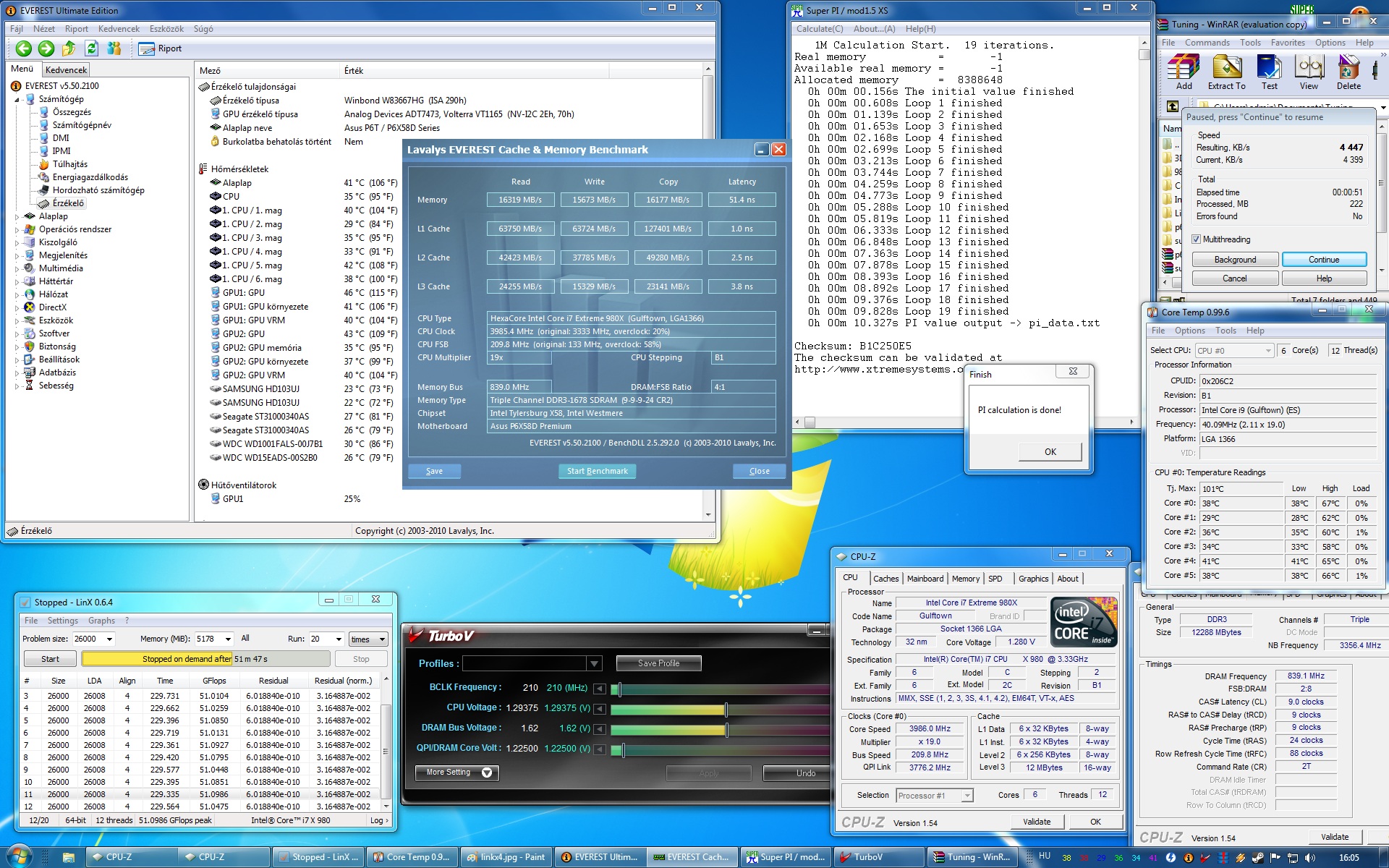The height and width of the screenshot is (868, 1389).
Task: Click WinRAR Add icon
Action: pos(1184,73)
